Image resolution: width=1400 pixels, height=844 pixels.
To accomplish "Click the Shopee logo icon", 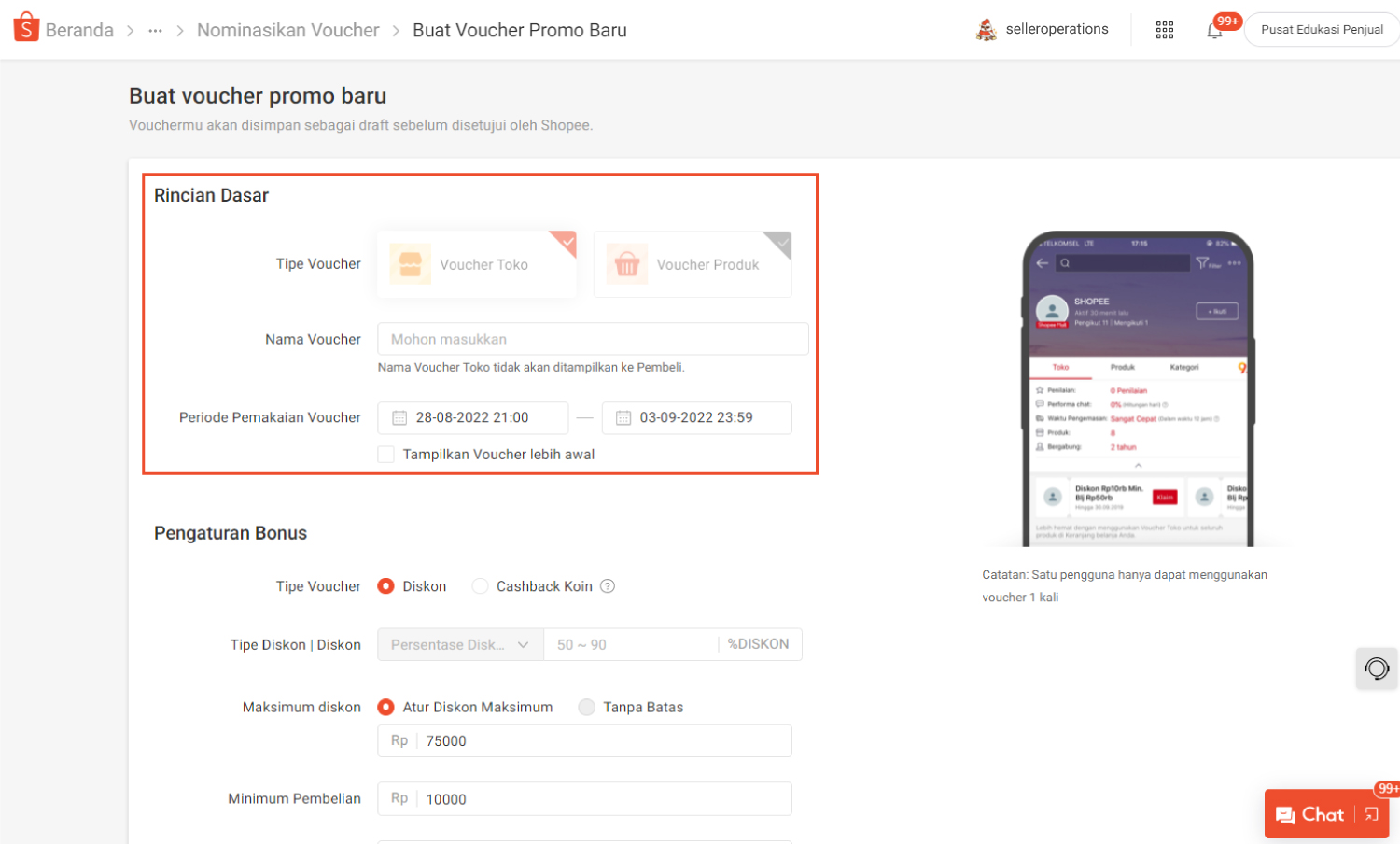I will [x=26, y=28].
